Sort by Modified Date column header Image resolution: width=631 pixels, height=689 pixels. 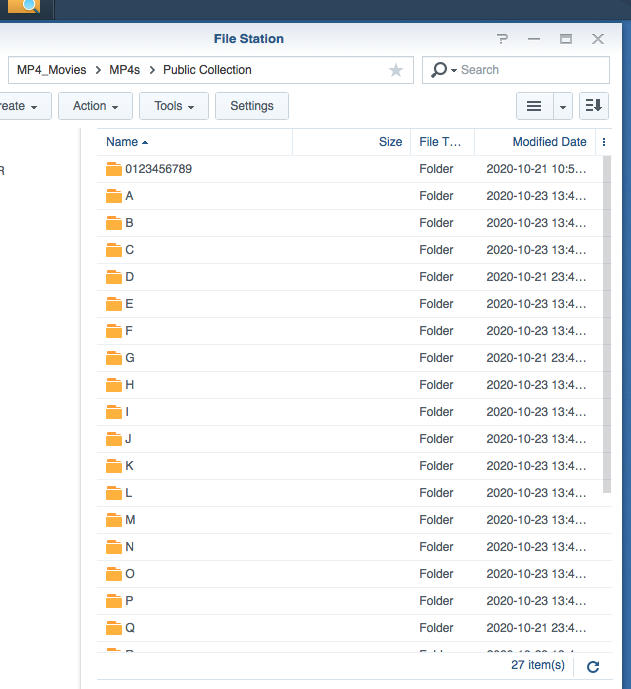coord(549,142)
